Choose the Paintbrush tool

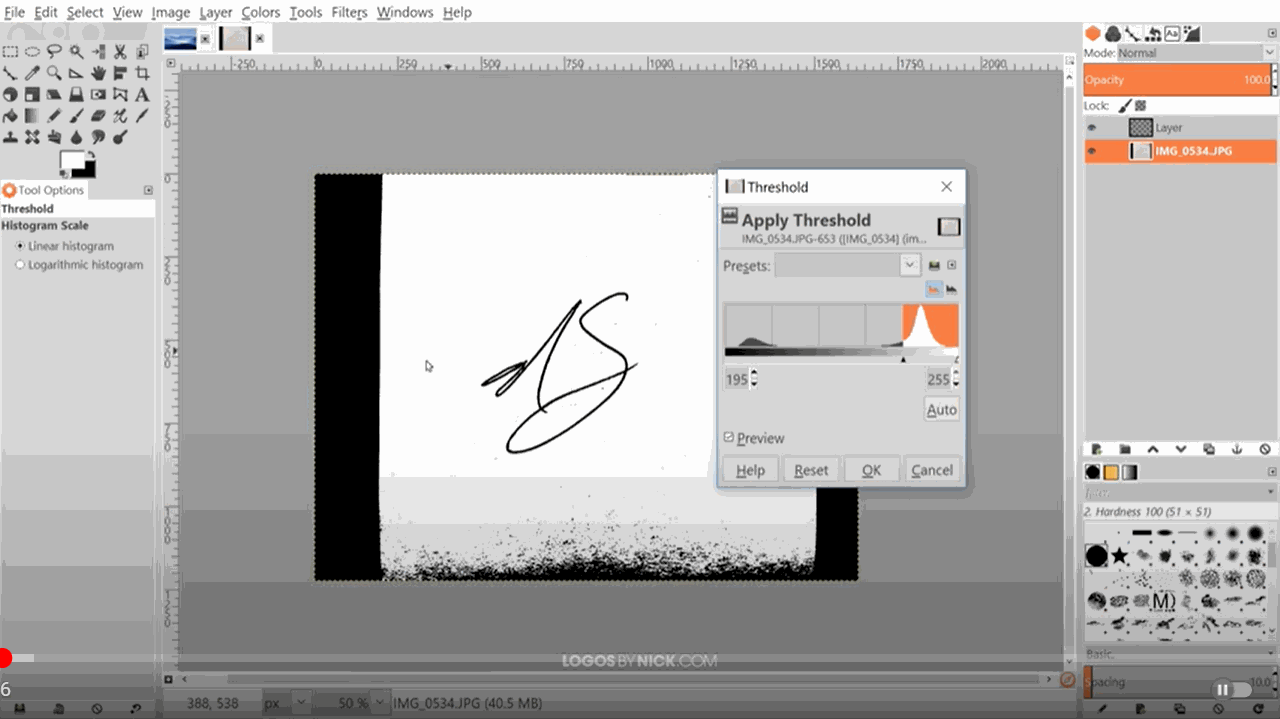76,115
